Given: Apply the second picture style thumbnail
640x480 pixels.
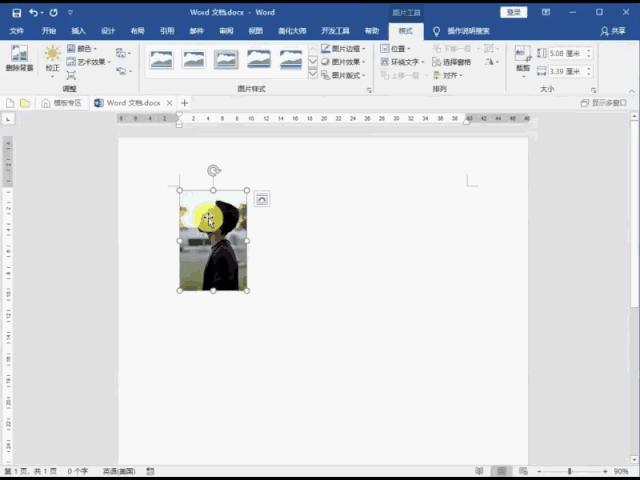Looking at the screenshot, I should click(194, 60).
